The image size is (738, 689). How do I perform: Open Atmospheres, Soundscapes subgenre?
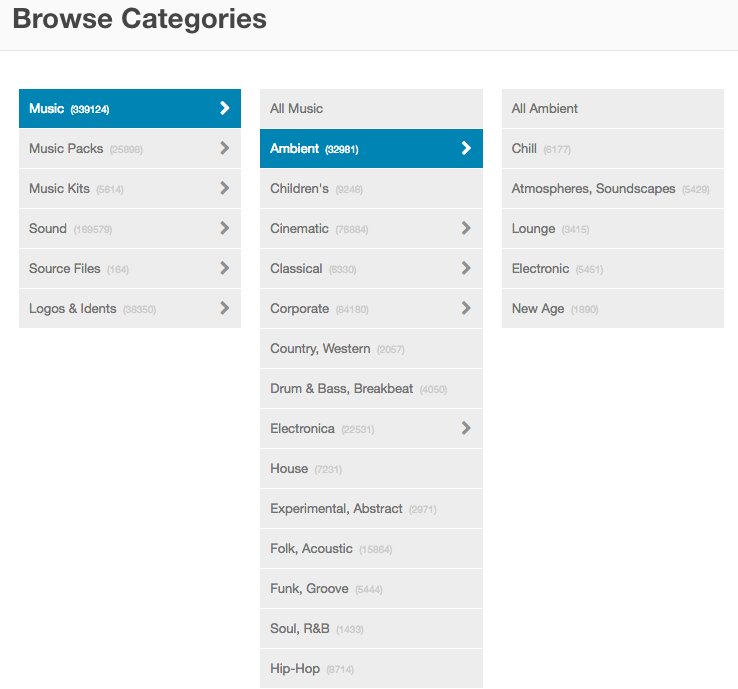pyautogui.click(x=613, y=188)
